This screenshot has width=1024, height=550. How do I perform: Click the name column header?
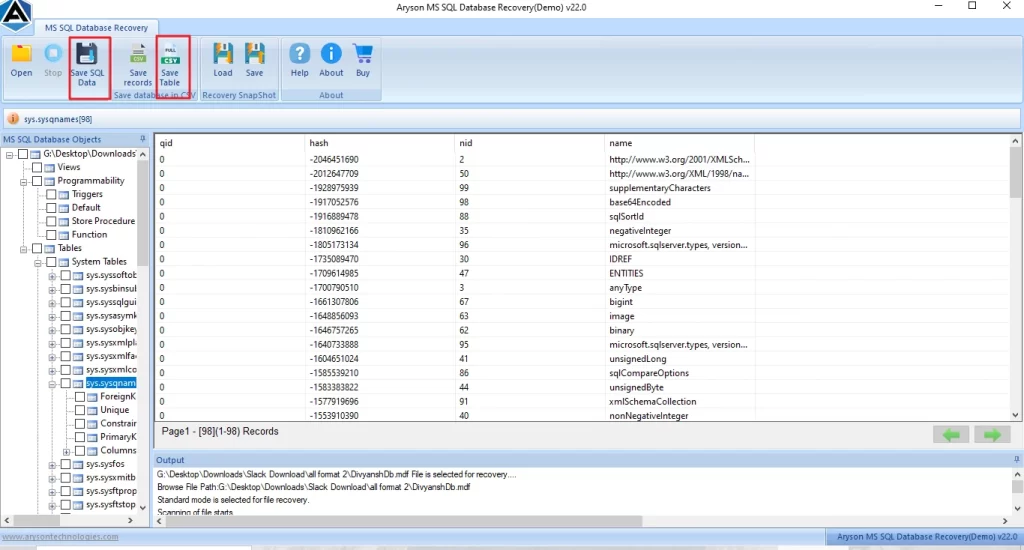[679, 143]
